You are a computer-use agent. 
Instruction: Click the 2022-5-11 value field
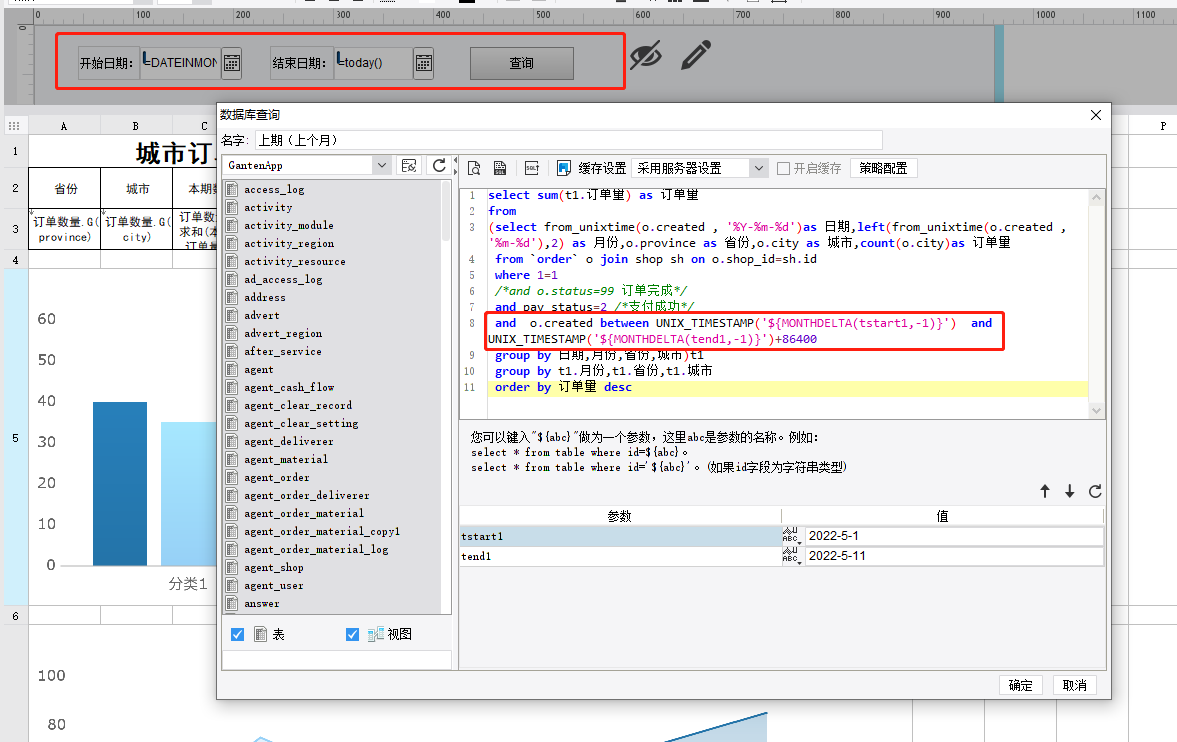[954, 556]
